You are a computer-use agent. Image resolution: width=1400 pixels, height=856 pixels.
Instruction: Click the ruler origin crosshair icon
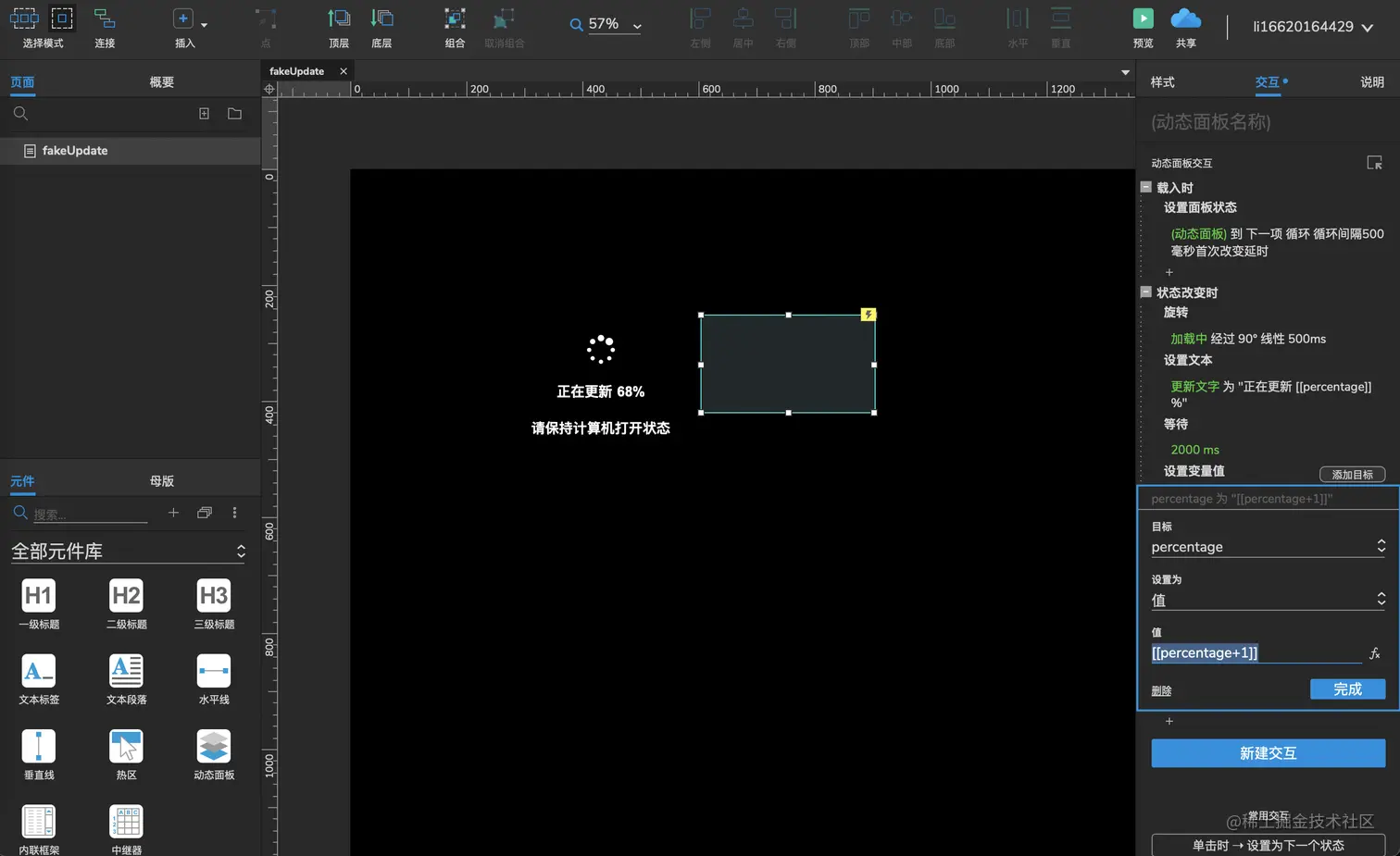[269, 90]
